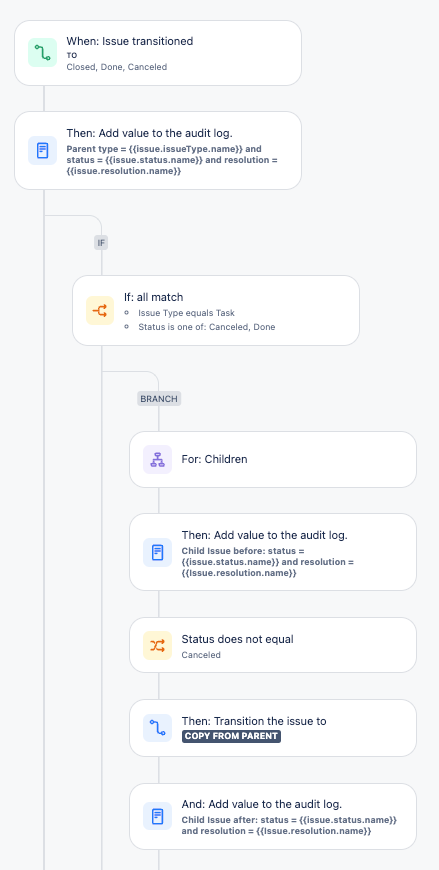The width and height of the screenshot is (439, 870).
Task: Click the blue Transition the issue icon
Action: coord(158,728)
